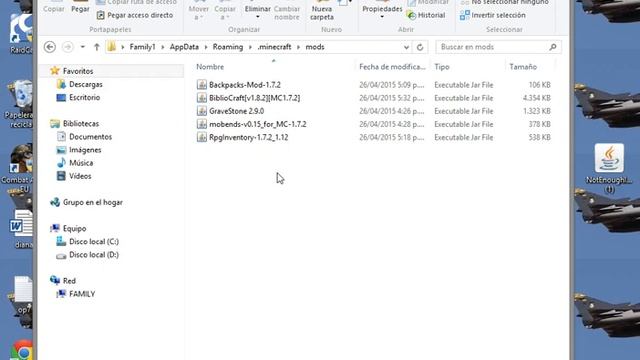Select .minecraft in the address path
The height and width of the screenshot is (360, 640).
(274, 47)
